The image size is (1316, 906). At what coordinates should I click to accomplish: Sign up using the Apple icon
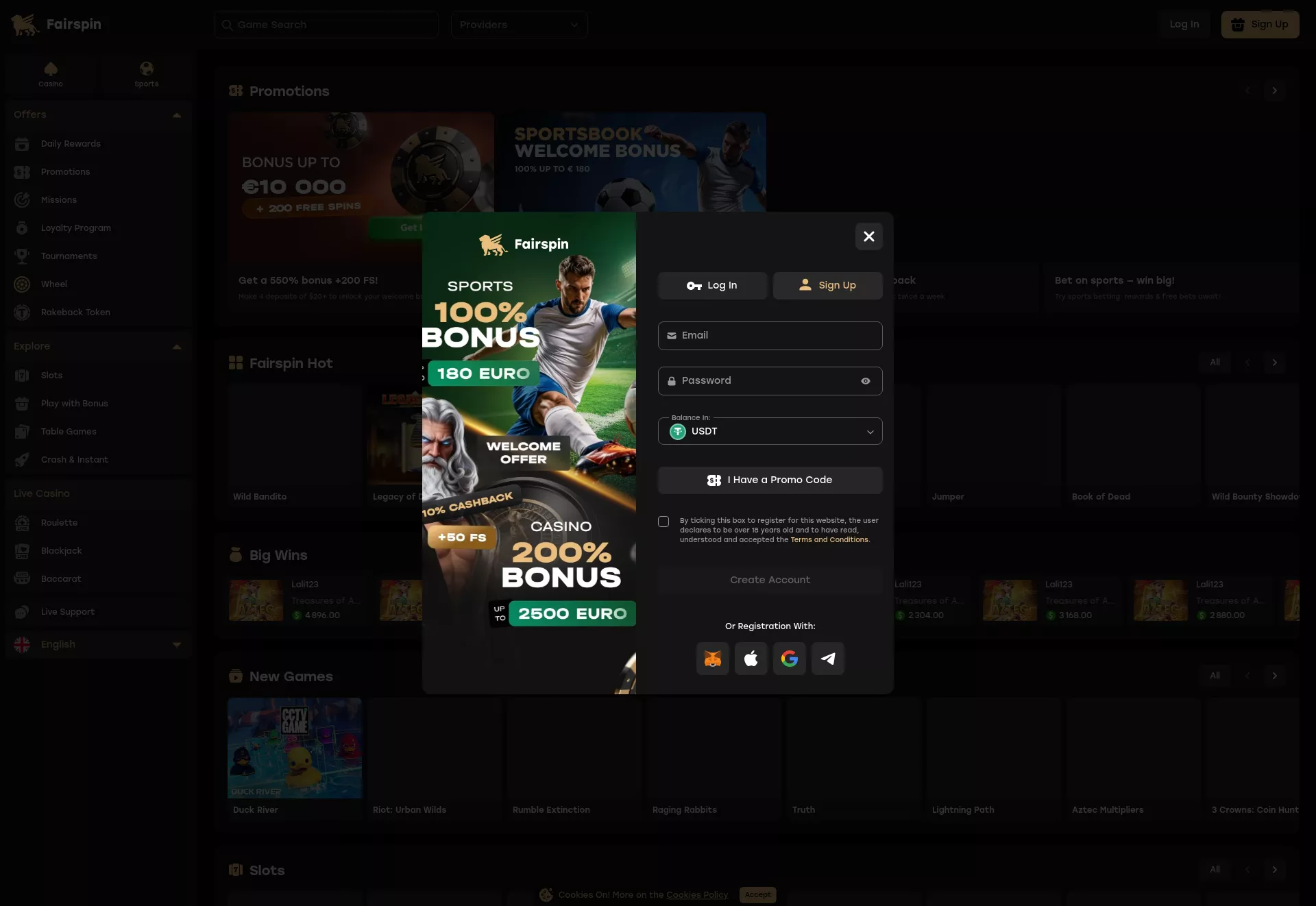751,659
